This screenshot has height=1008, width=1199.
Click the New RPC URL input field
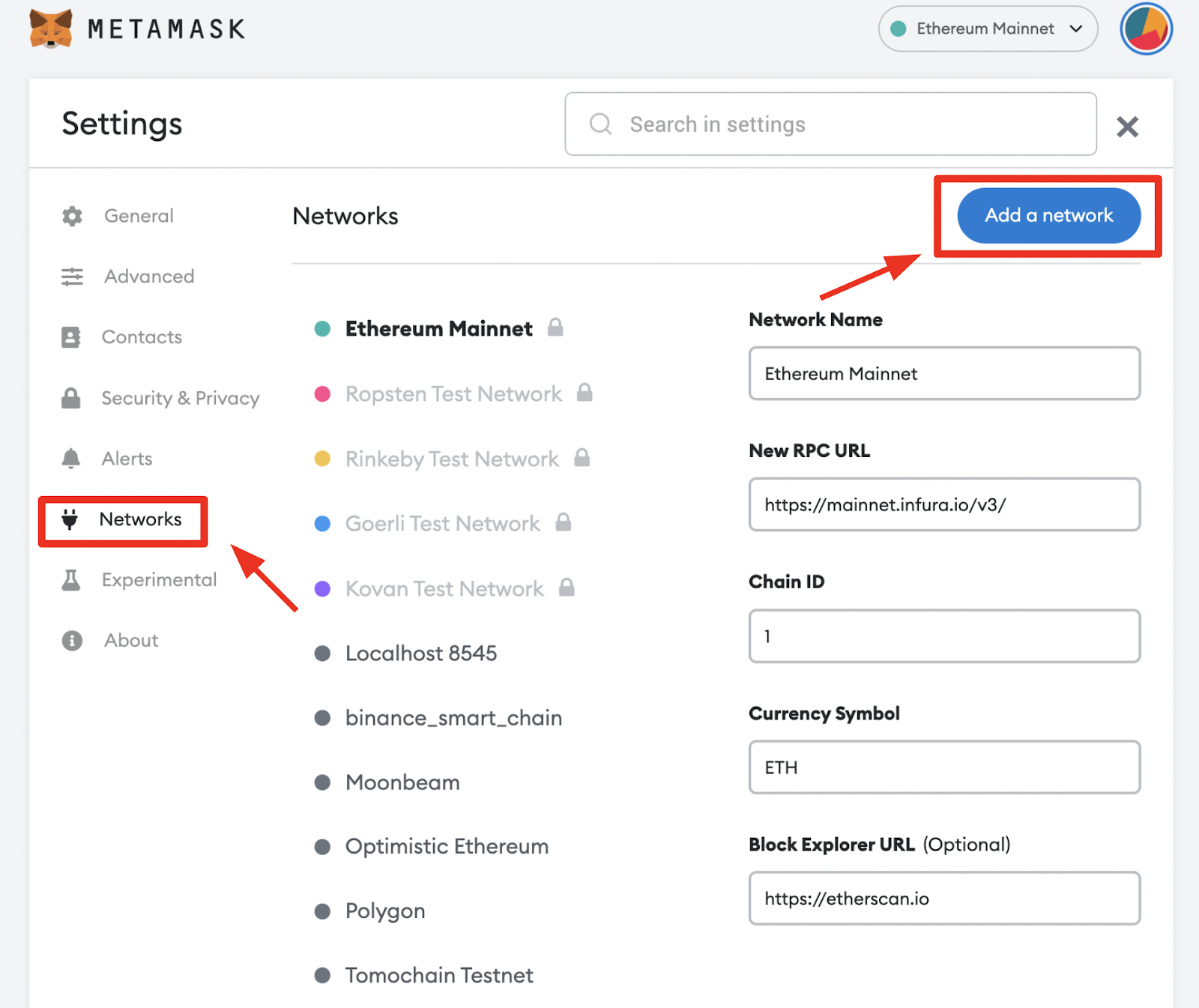[x=944, y=504]
